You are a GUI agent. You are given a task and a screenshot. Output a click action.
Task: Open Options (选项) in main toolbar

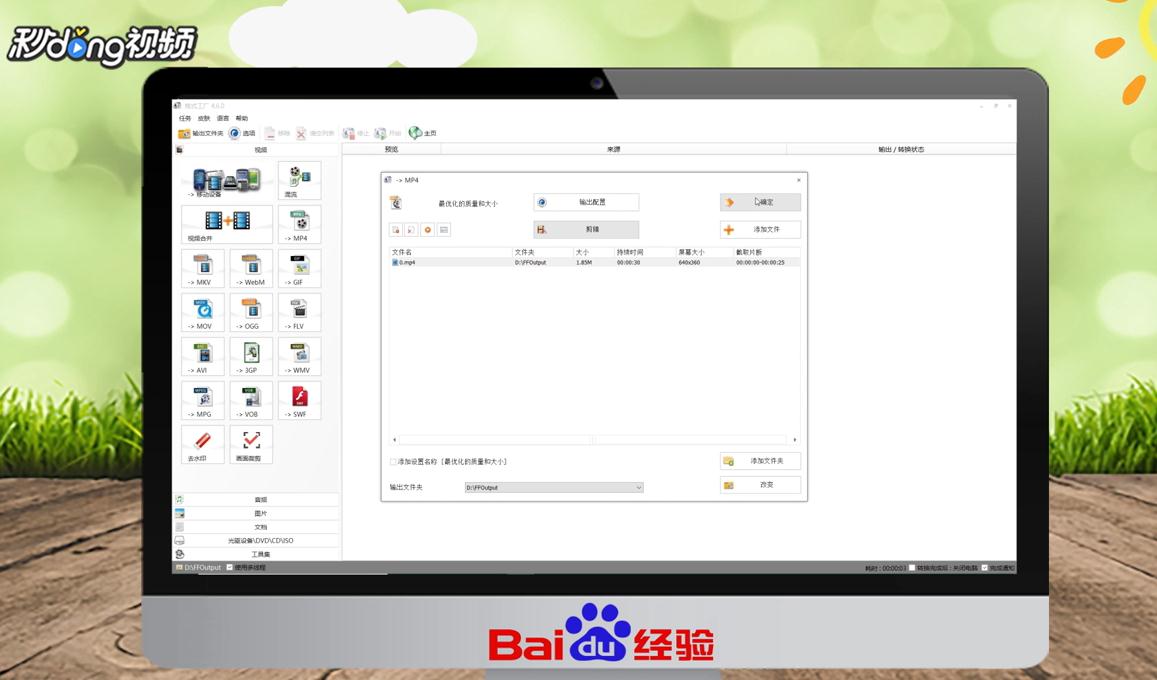[x=242, y=133]
